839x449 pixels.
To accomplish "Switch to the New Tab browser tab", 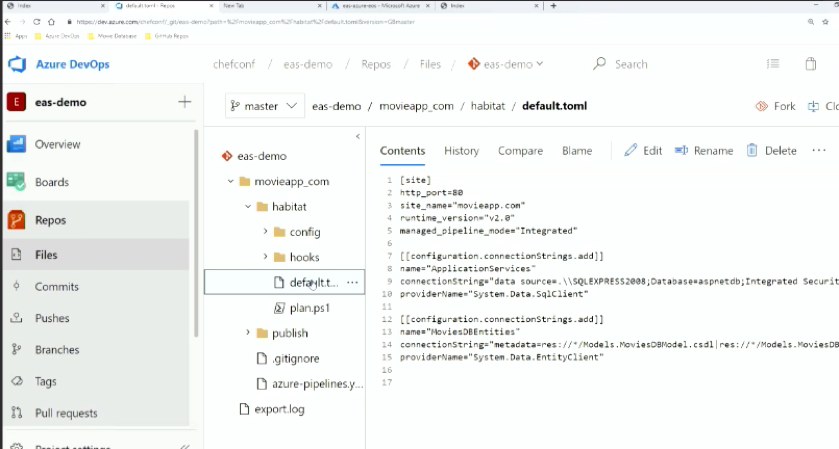I will pyautogui.click(x=271, y=6).
